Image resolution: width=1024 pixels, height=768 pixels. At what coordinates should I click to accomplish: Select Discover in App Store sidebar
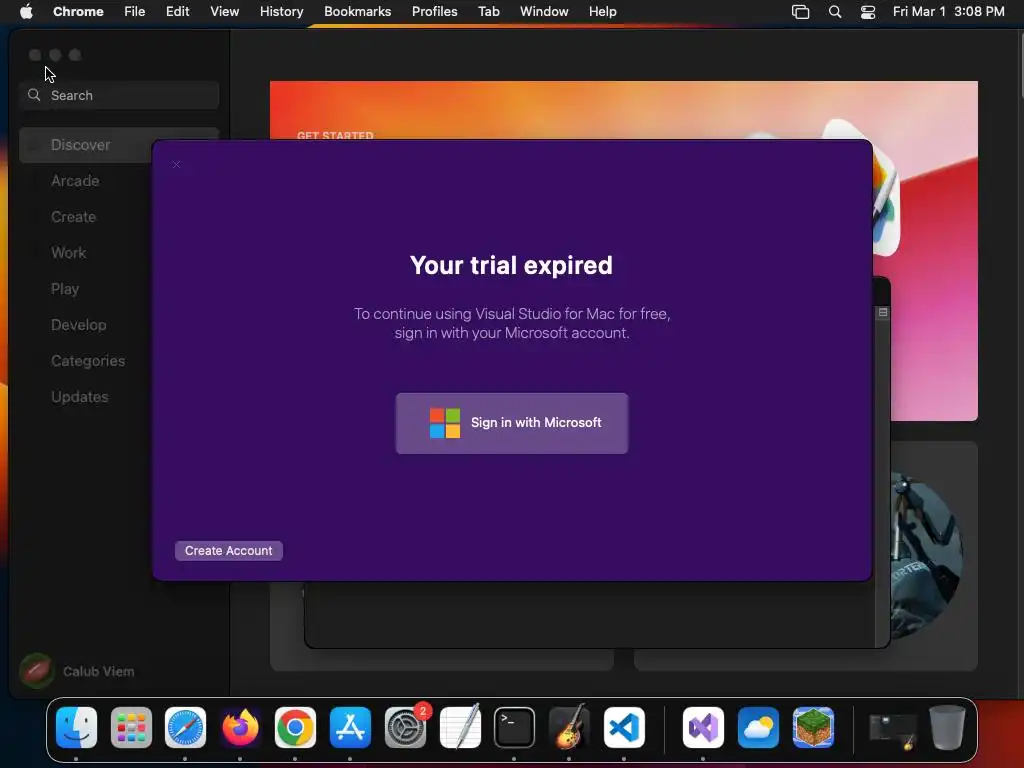(86, 145)
